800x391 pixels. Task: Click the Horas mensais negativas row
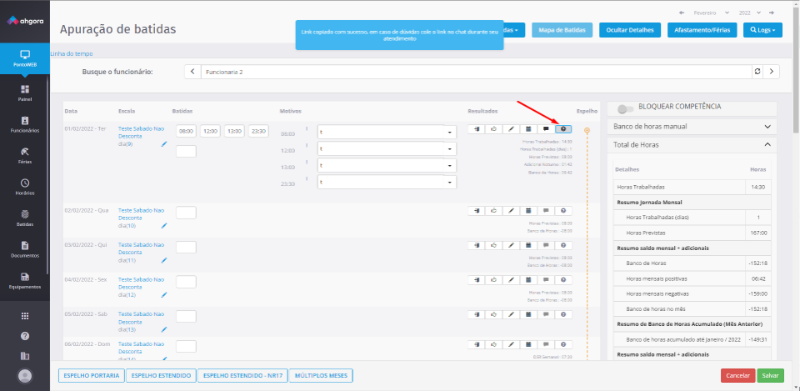pos(692,294)
